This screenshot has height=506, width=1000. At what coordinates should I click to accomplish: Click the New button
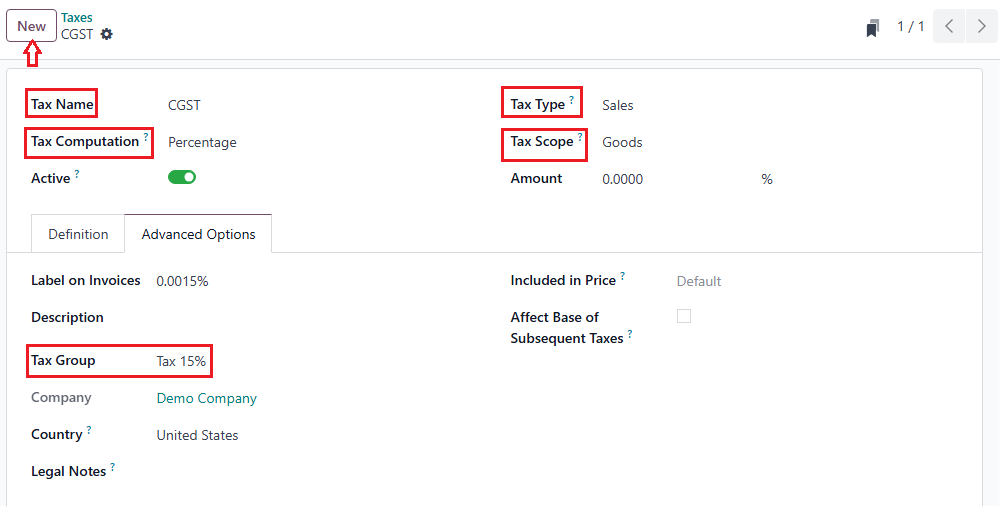pyautogui.click(x=32, y=26)
